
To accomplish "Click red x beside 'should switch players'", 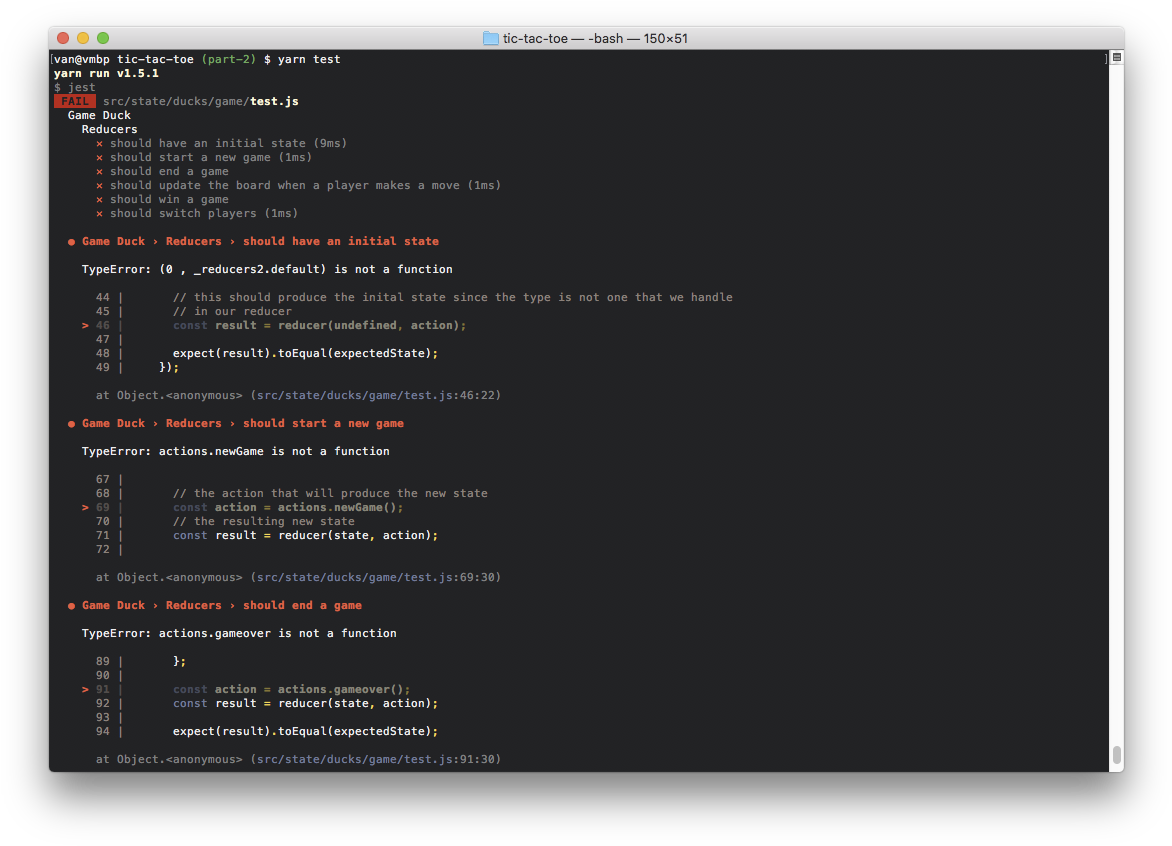I will [x=99, y=213].
